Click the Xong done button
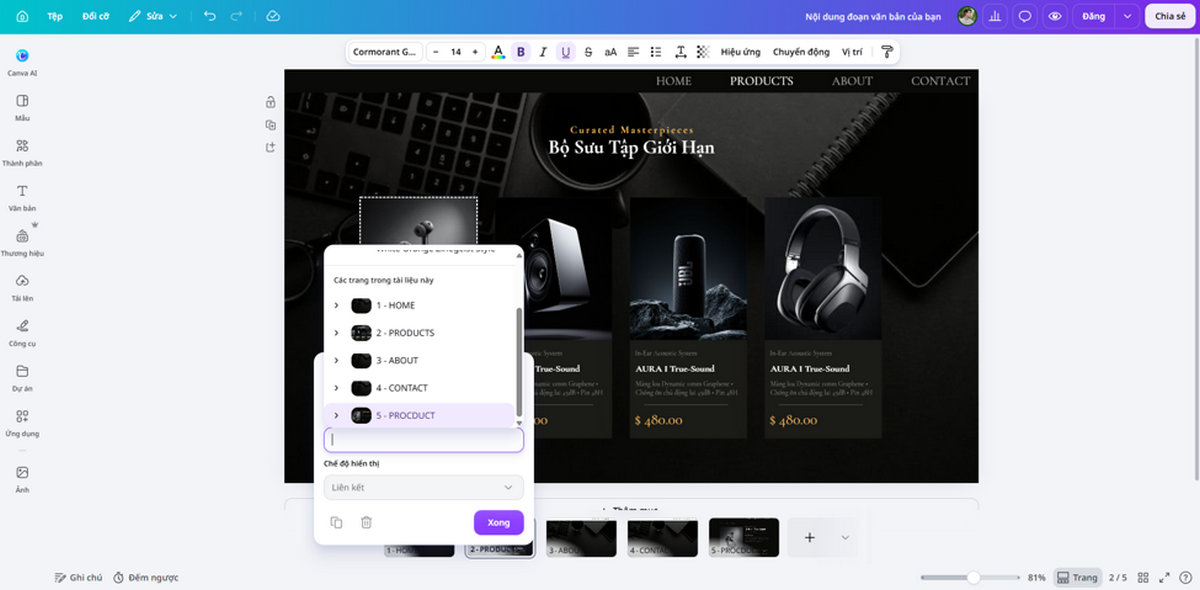This screenshot has height=590, width=1200. coord(499,522)
